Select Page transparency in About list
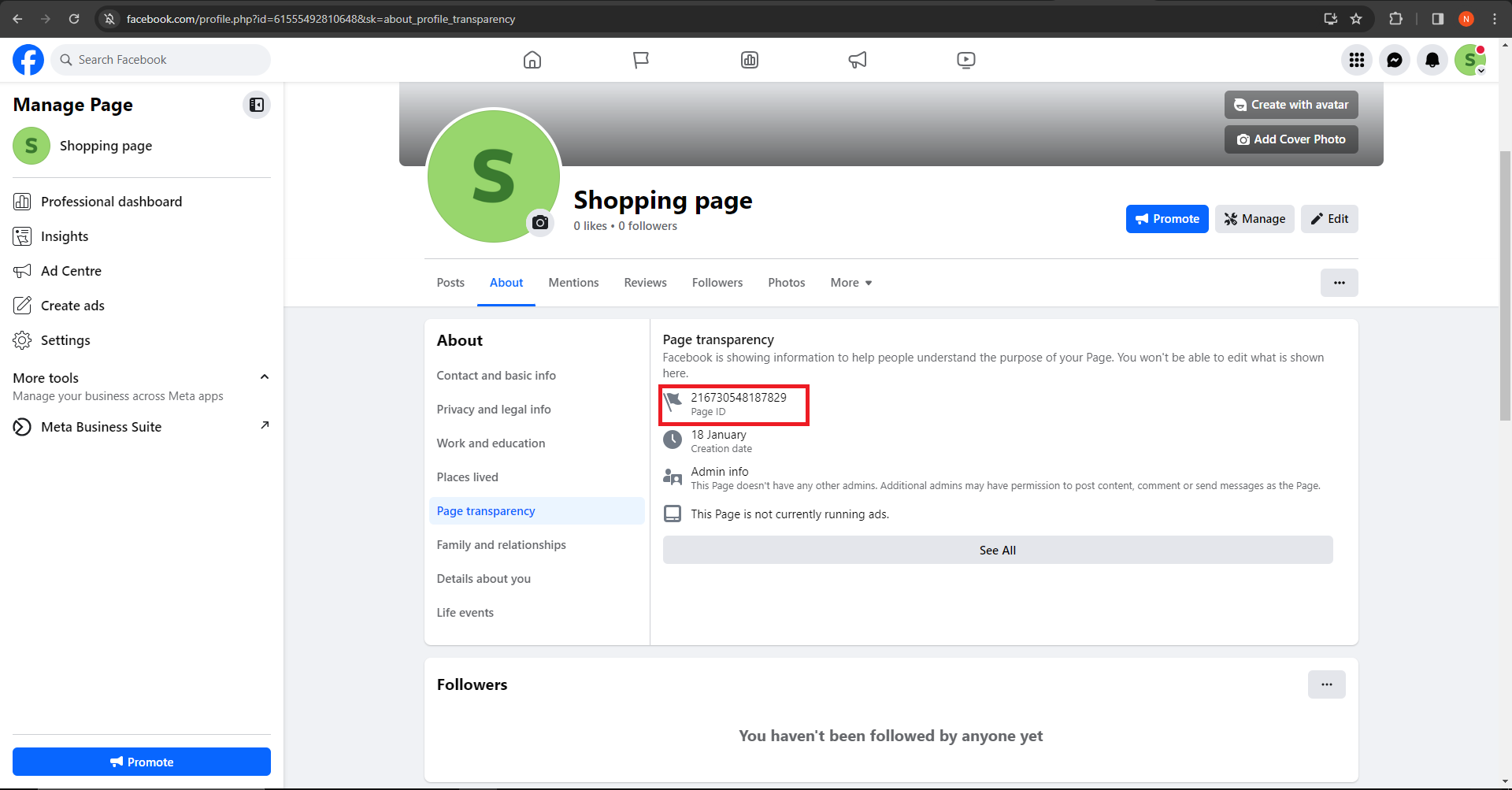The image size is (1512, 790). point(537,511)
